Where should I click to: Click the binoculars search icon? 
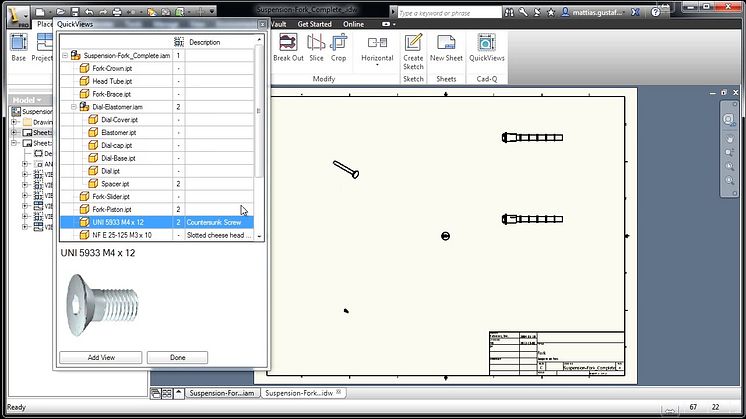click(509, 12)
